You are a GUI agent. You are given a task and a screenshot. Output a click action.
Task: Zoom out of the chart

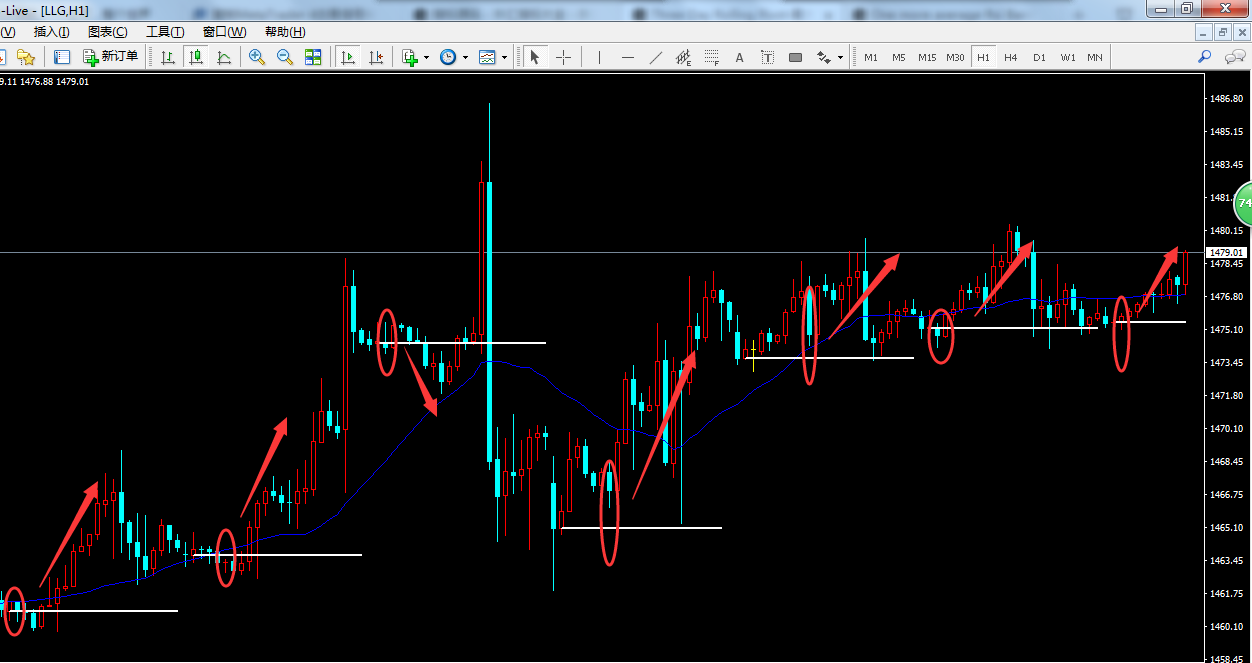point(285,57)
